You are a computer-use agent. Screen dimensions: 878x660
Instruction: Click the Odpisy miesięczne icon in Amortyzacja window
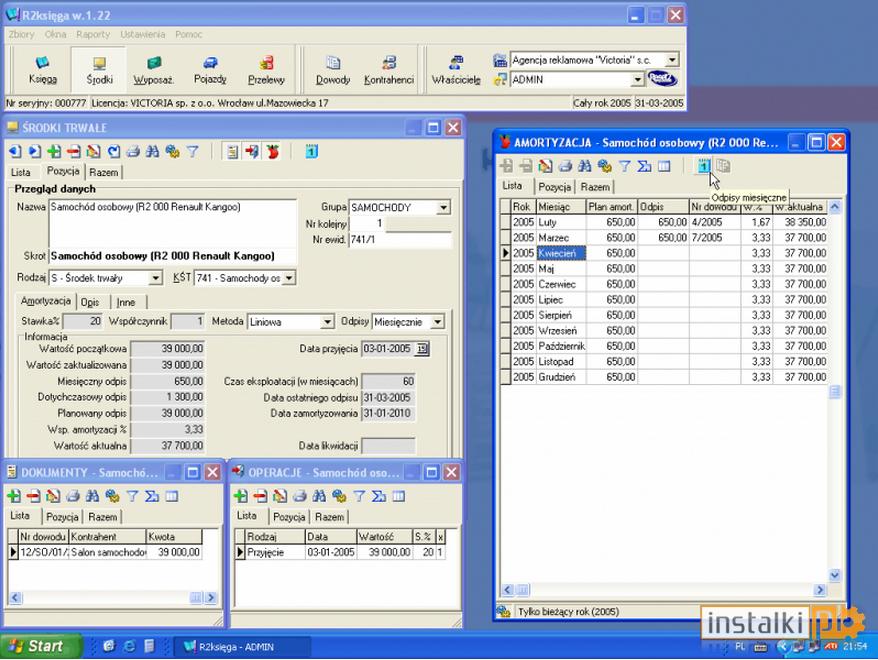click(703, 166)
